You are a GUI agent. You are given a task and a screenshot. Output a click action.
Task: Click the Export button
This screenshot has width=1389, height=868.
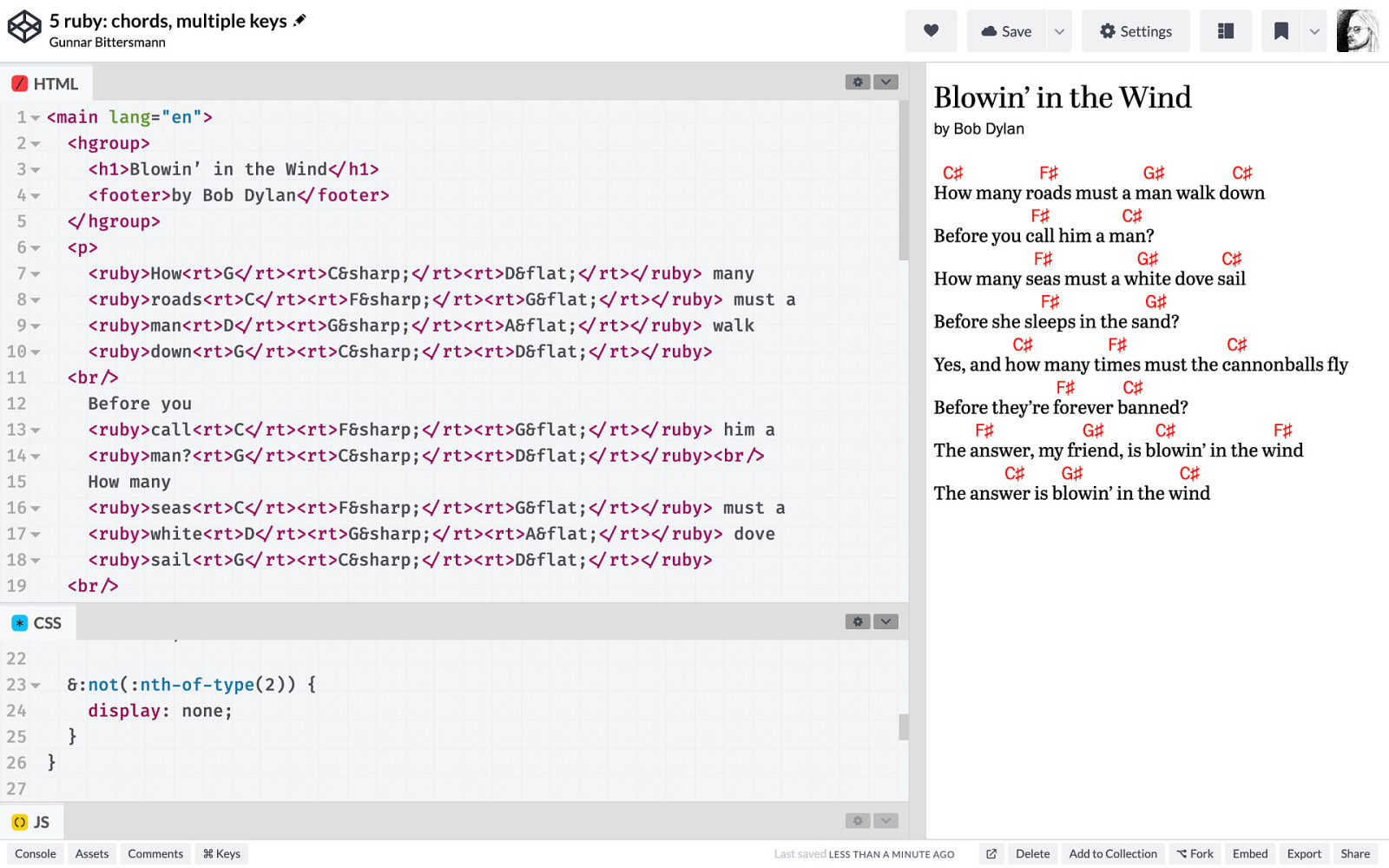1304,854
